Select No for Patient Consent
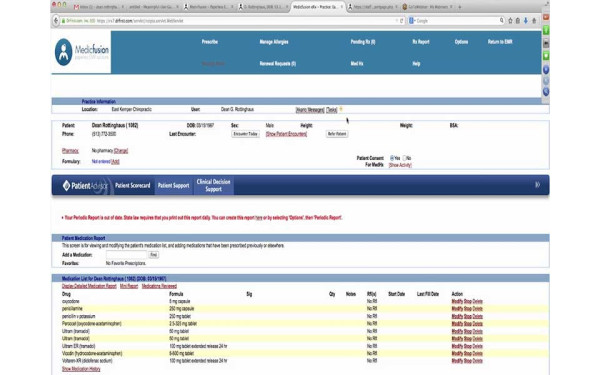600x375 pixels. tap(404, 158)
